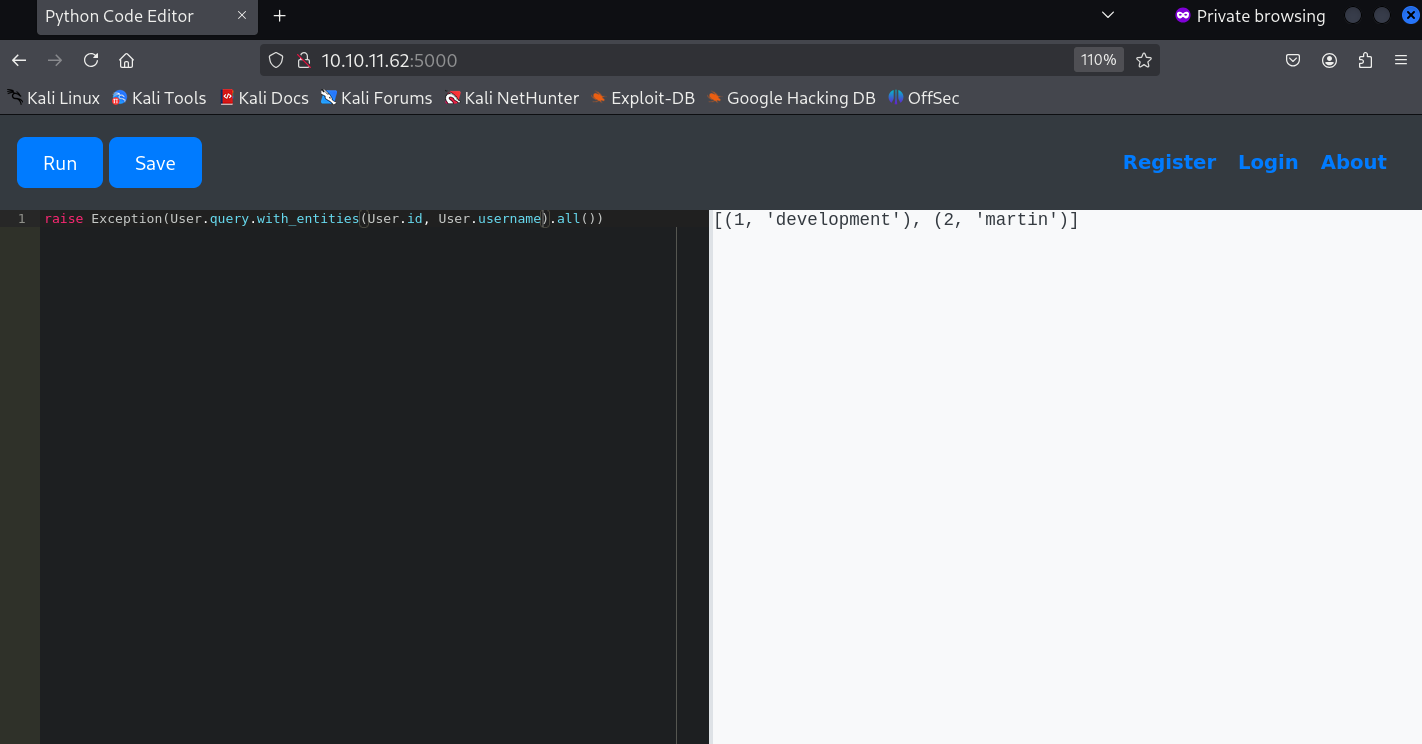Screen dimensions: 1422x744
Task: Bookmark this page with the star icon
Action: 1144,60
